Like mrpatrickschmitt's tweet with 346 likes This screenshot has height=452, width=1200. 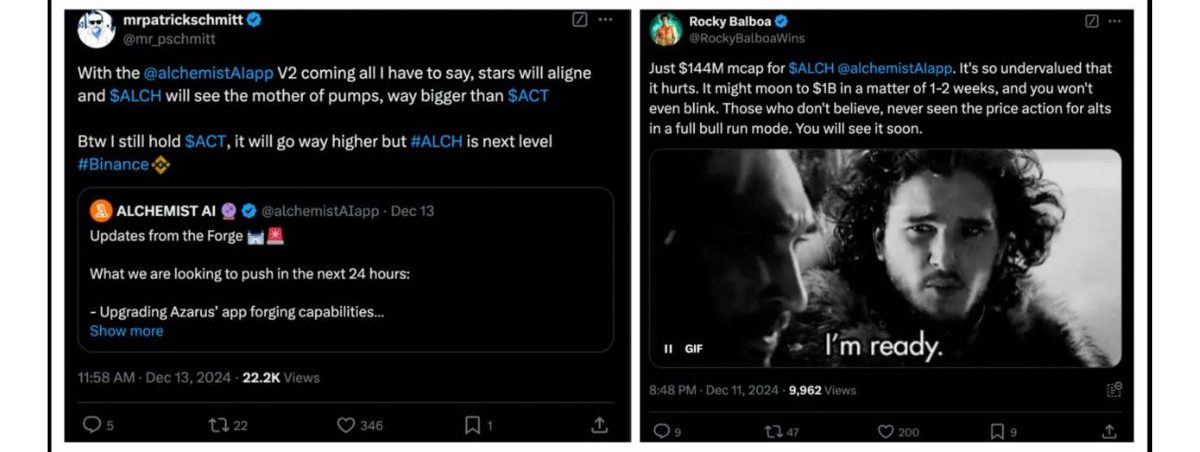tap(347, 425)
